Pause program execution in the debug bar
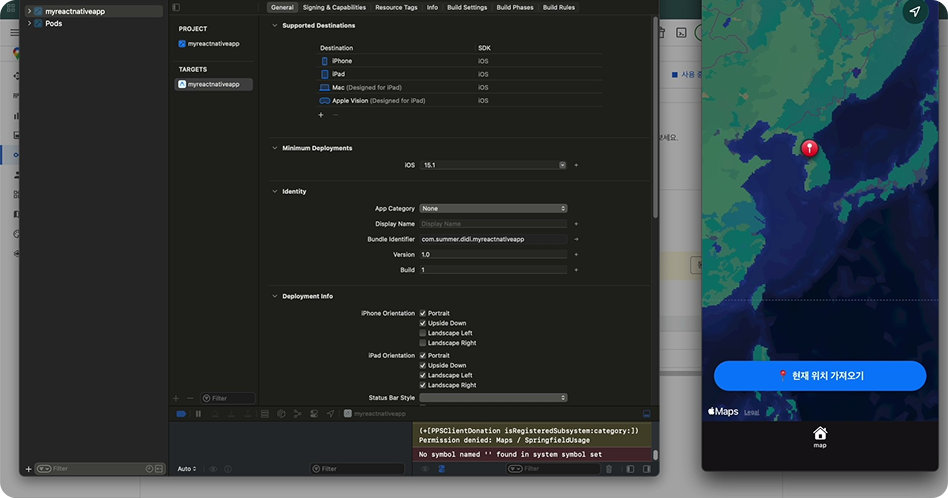Image resolution: width=948 pixels, height=498 pixels. tap(198, 413)
